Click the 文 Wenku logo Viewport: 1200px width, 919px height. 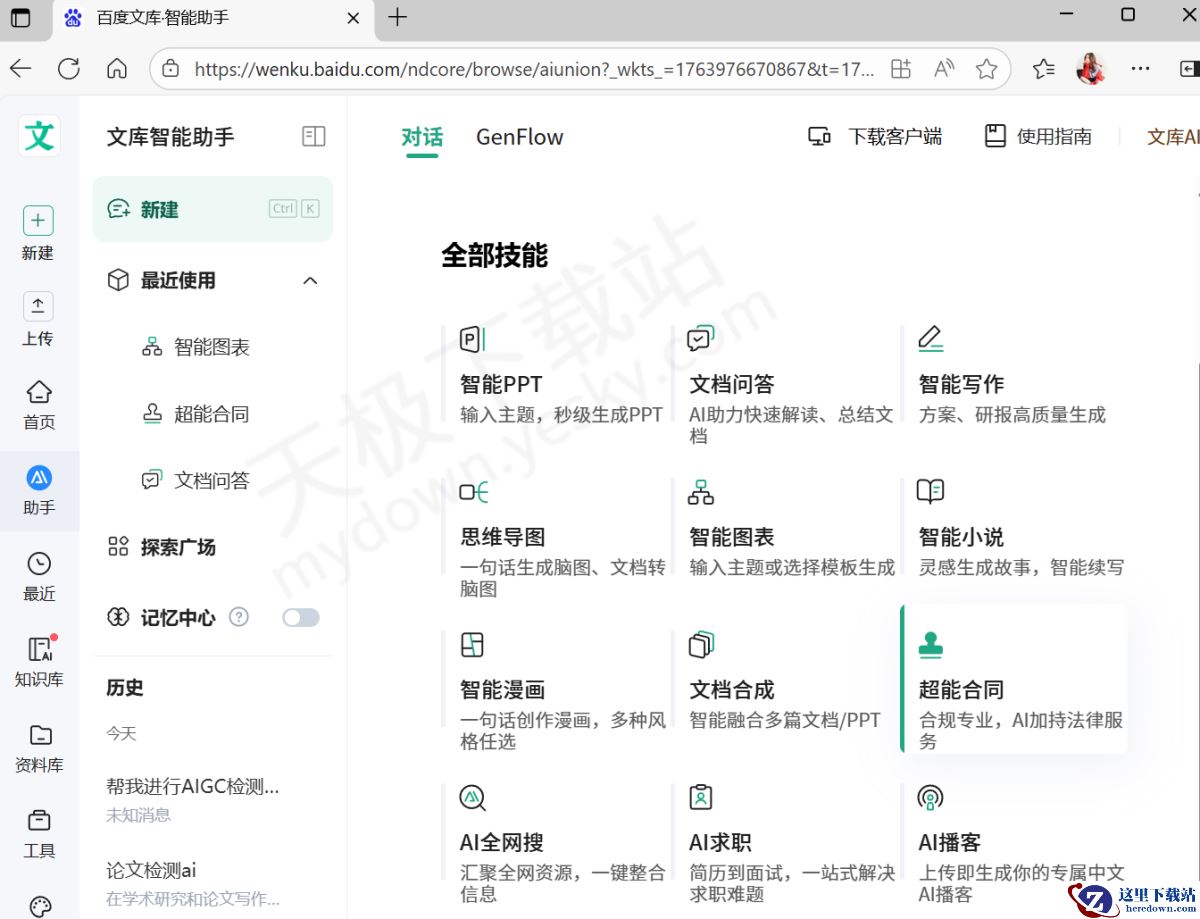38,135
